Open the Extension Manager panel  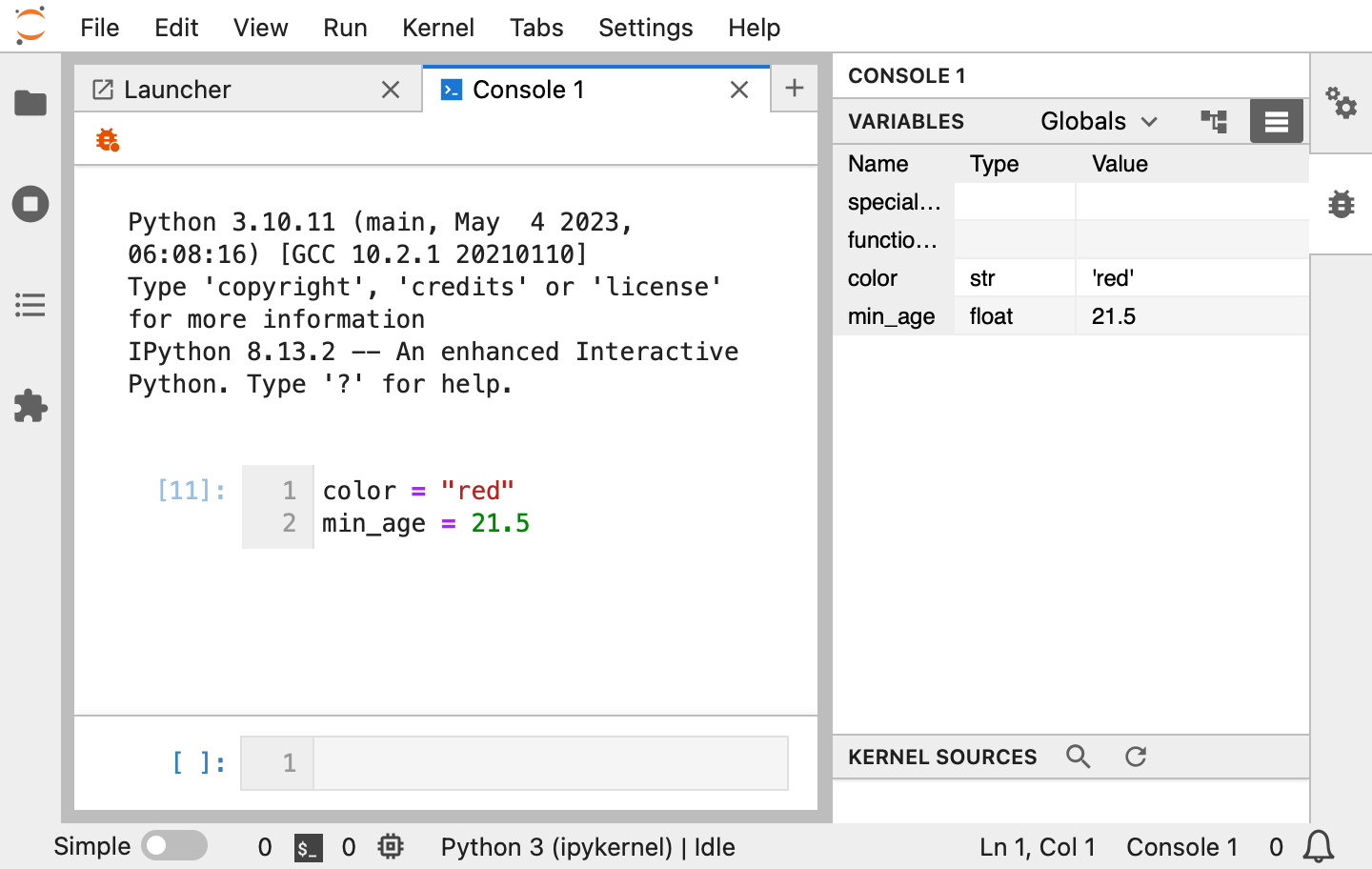click(x=30, y=406)
